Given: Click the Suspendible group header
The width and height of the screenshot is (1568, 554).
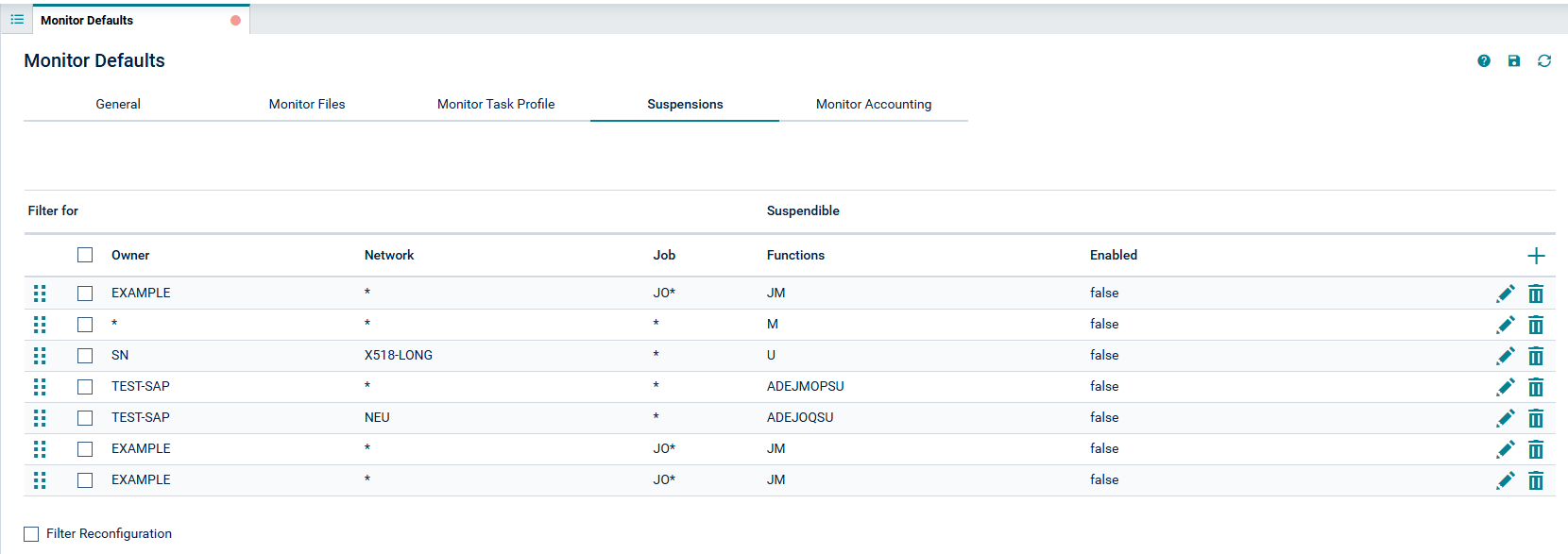Looking at the screenshot, I should coord(803,210).
